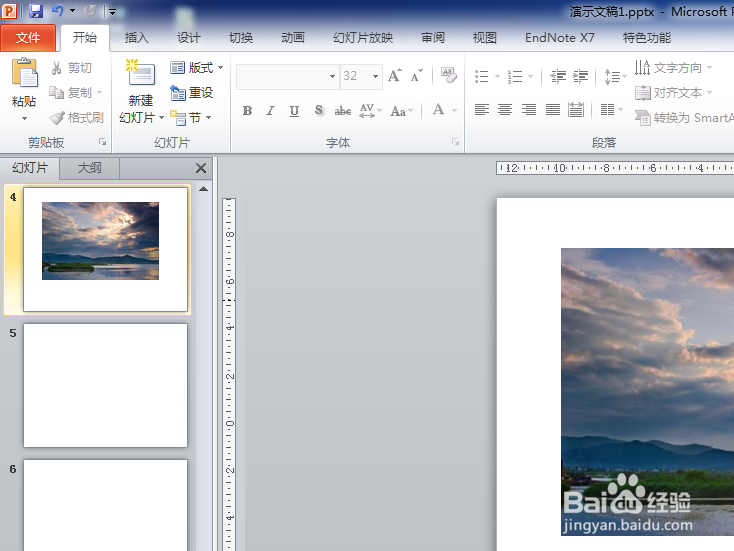Toggle align text right
Image resolution: width=734 pixels, height=551 pixels.
tap(529, 110)
